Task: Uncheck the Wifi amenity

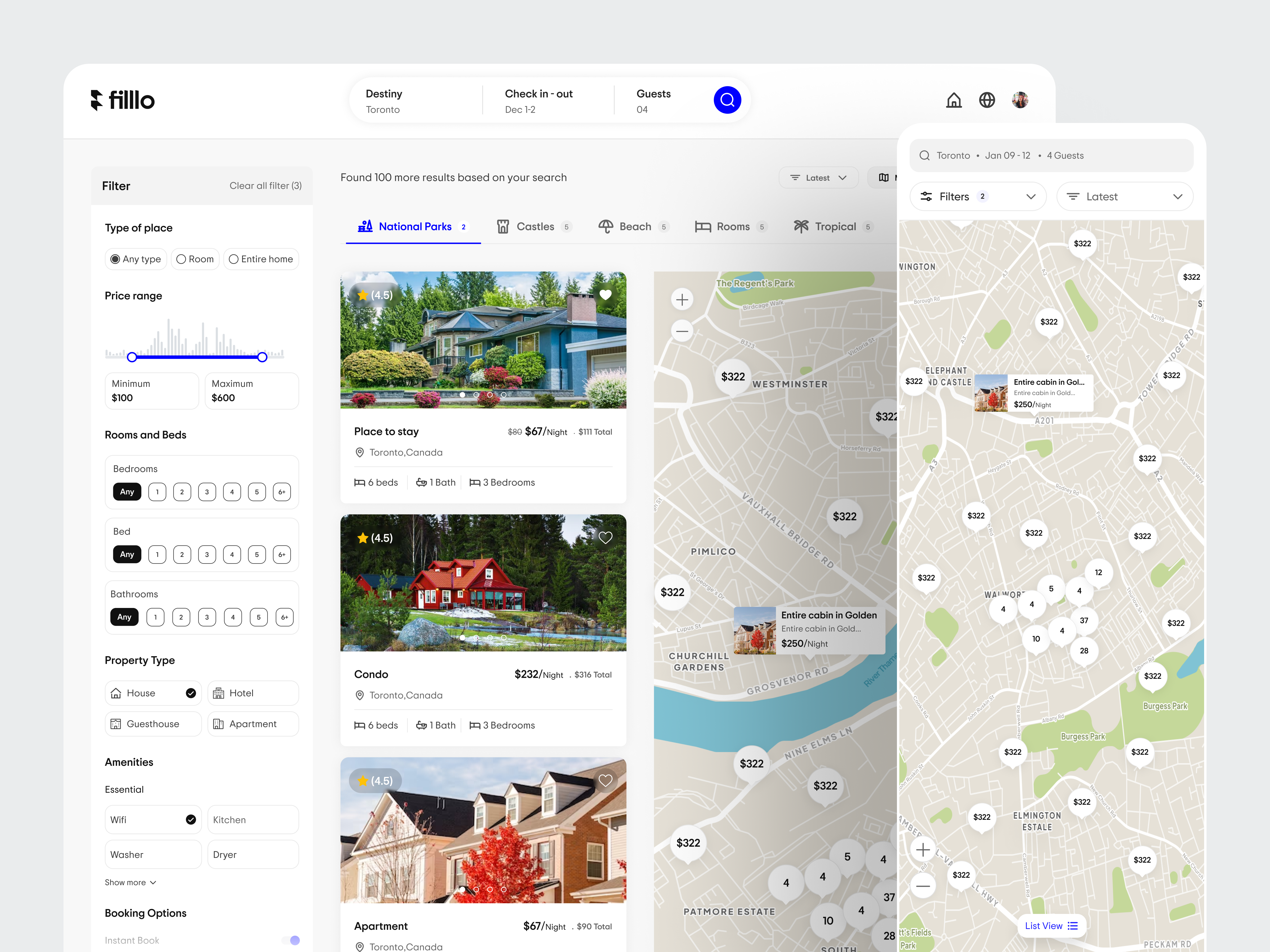Action: tap(190, 820)
